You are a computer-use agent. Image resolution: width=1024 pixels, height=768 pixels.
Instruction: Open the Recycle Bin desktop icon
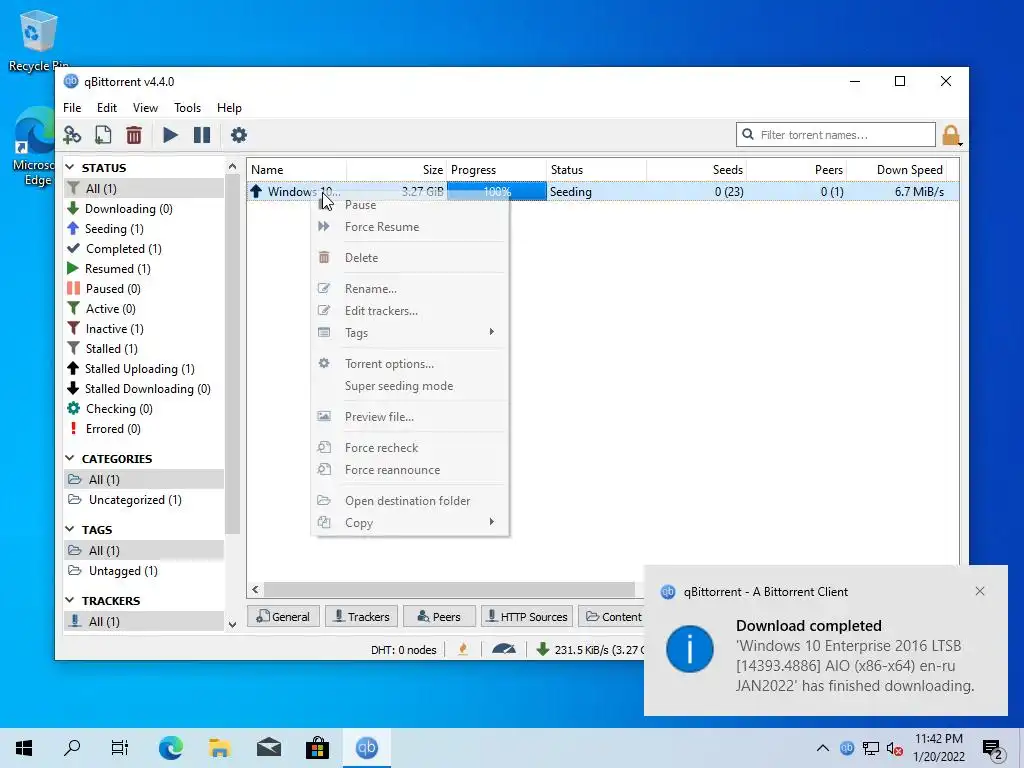38,39
